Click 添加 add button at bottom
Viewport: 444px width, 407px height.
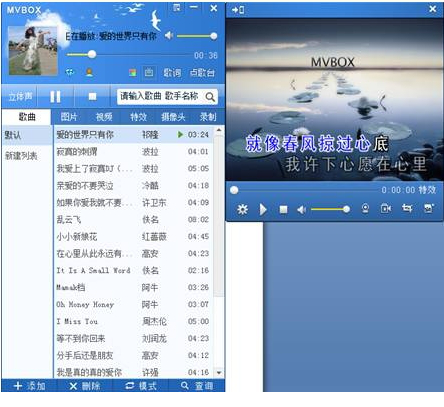[29, 386]
